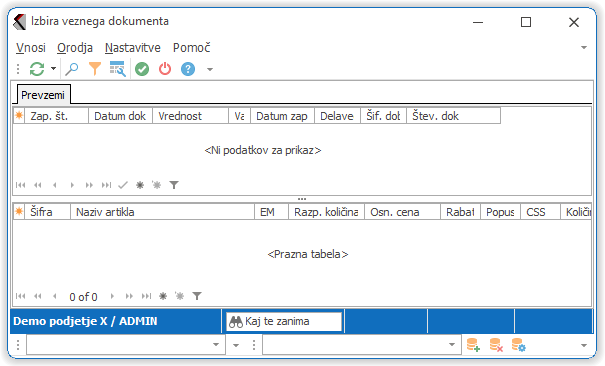This screenshot has height=366, width=605.
Task: Open the bottom-left combo box
Action: (x=126, y=345)
